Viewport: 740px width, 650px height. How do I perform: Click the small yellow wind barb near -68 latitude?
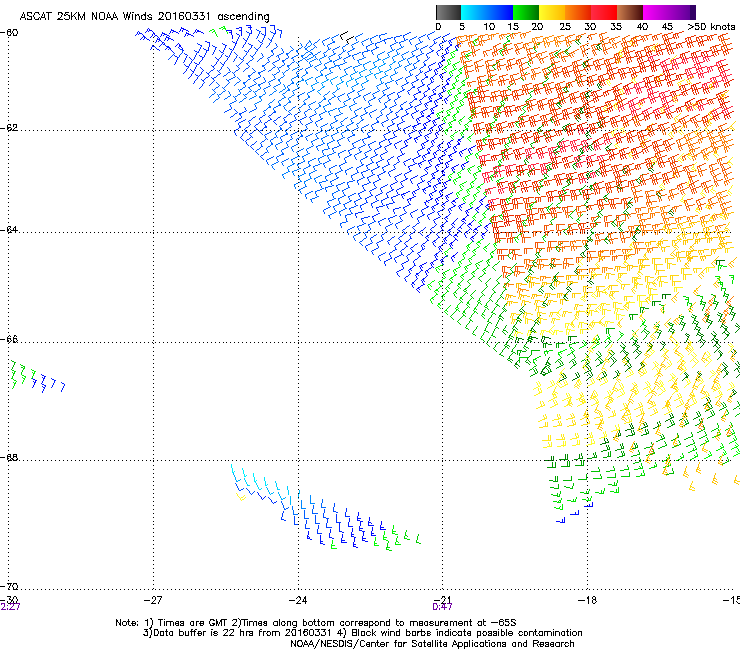[x=241, y=497]
